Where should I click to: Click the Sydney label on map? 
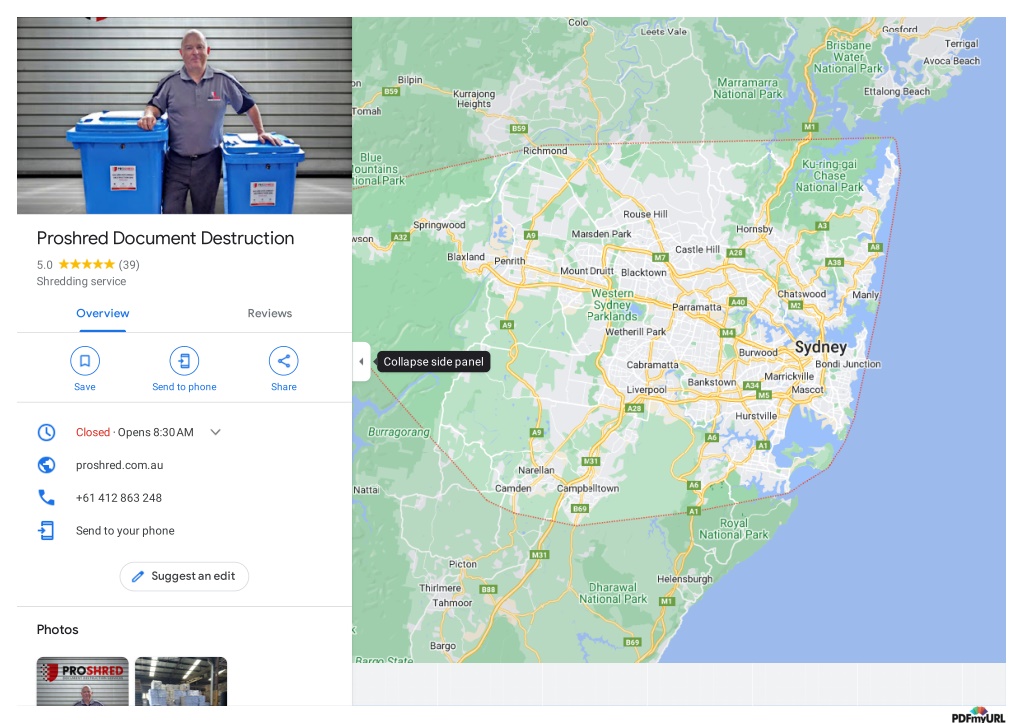pyautogui.click(x=820, y=347)
